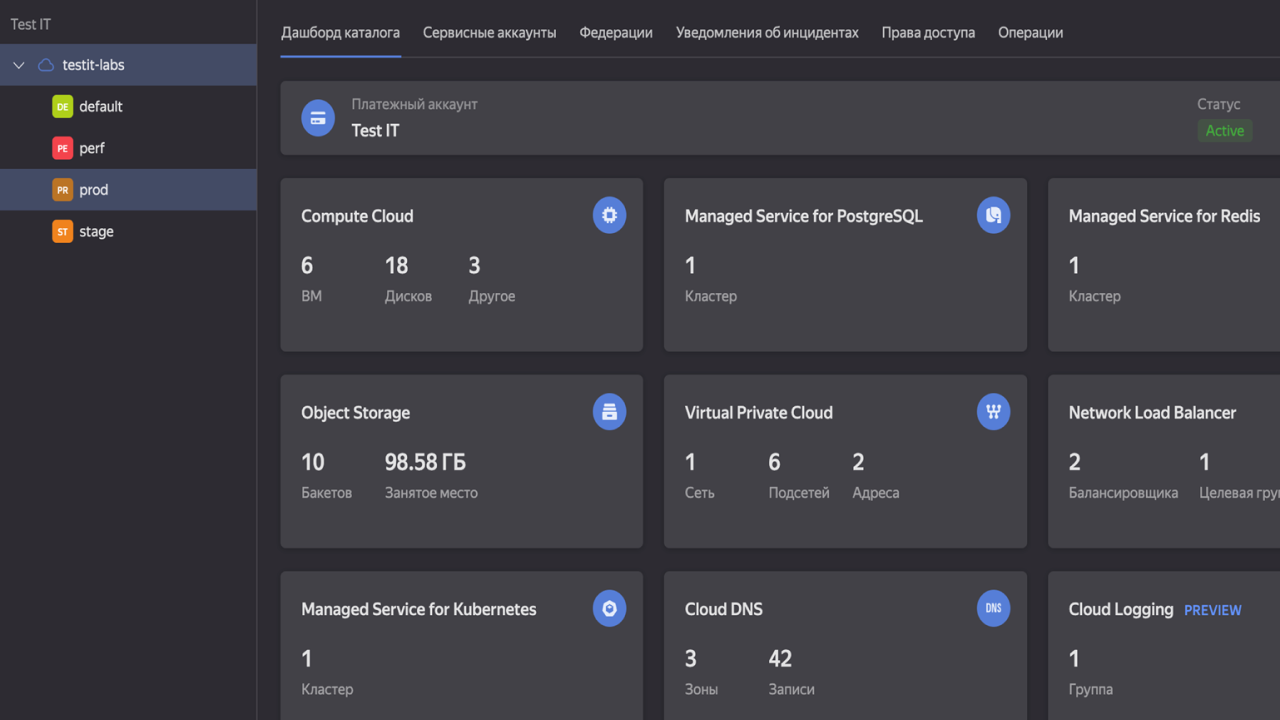The image size is (1280, 720).
Task: Open the Test IT billing account link
Action: click(375, 130)
